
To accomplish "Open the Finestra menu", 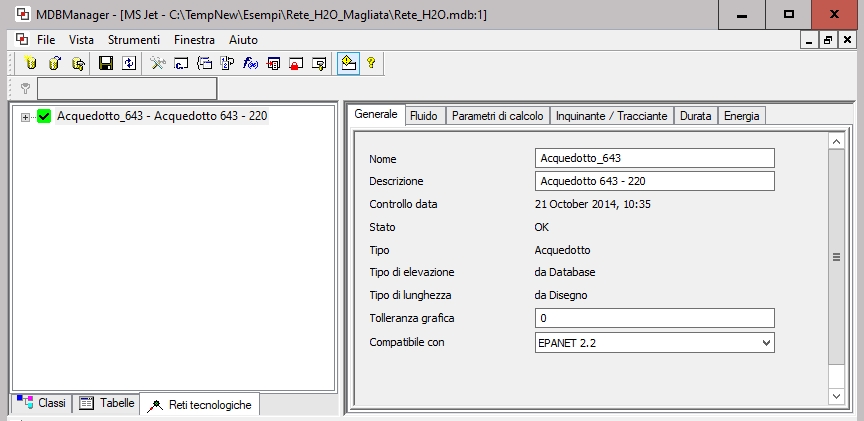I will coord(193,40).
